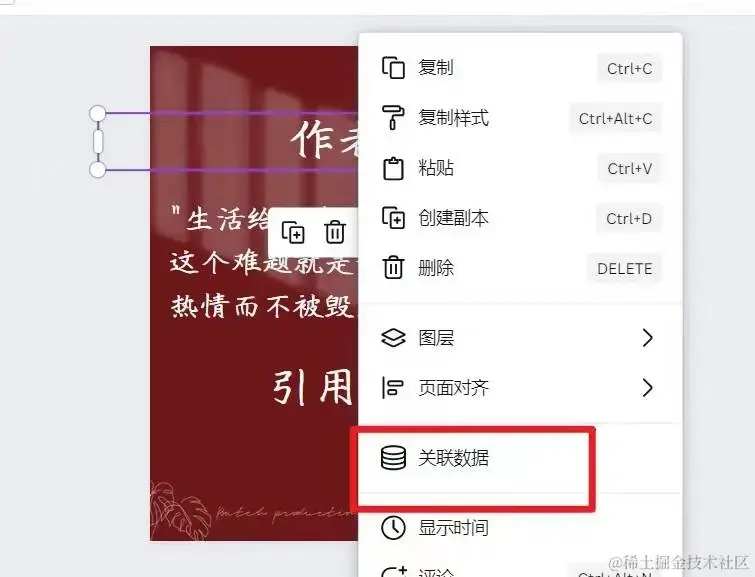Click the page align icon
This screenshot has height=577, width=755.
pyautogui.click(x=392, y=388)
